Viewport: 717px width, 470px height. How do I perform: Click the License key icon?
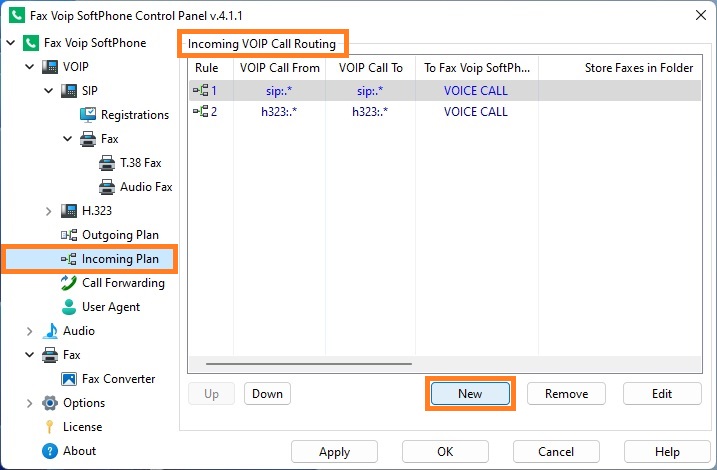pos(50,427)
